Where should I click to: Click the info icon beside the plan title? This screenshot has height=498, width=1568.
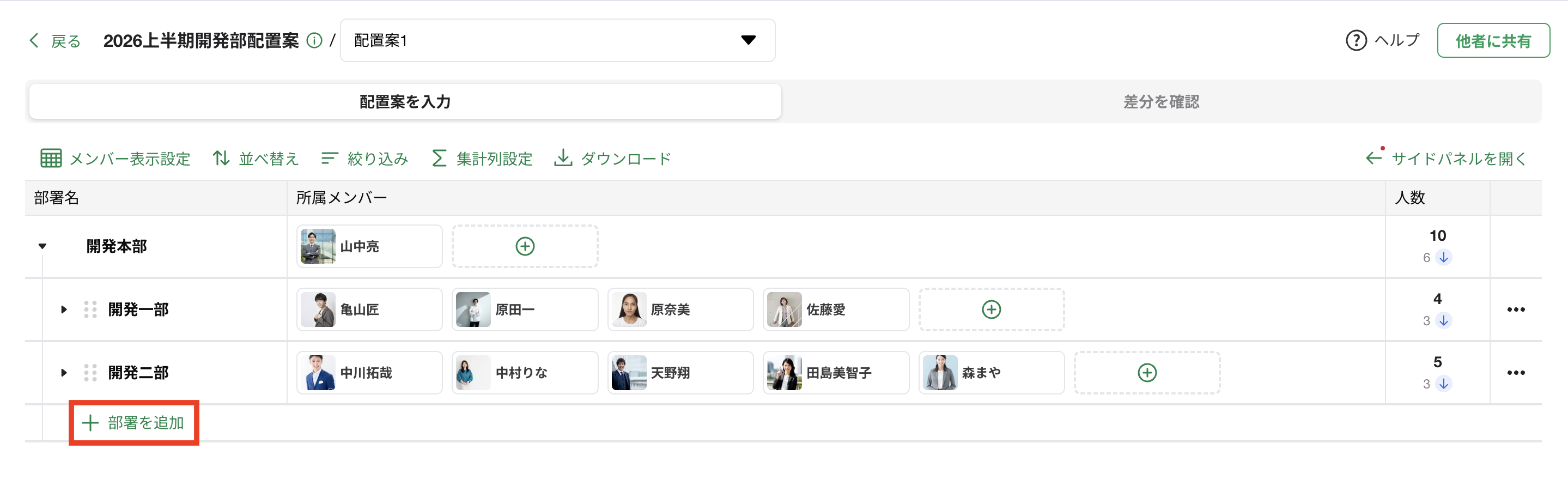tap(314, 41)
